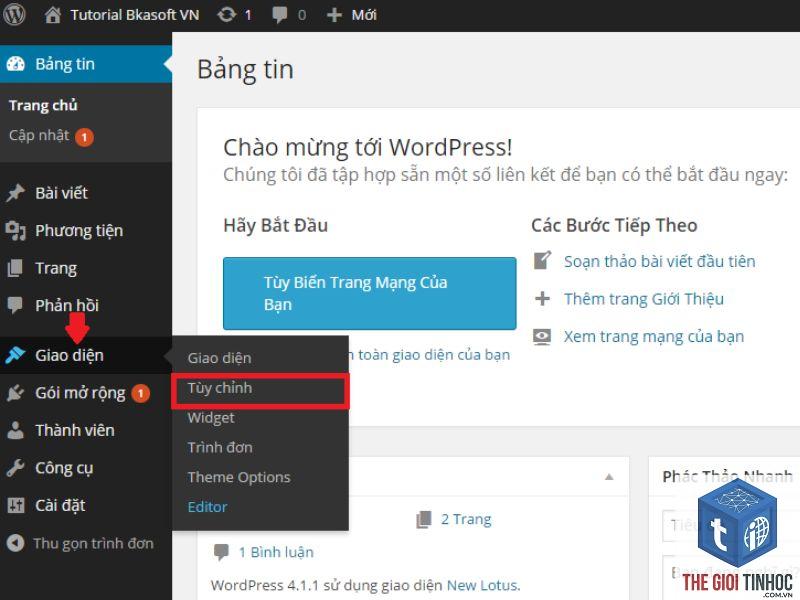Screen dimensions: 800x600
Task: Select Giao diện in the flyout submenu
Action: [x=219, y=358]
